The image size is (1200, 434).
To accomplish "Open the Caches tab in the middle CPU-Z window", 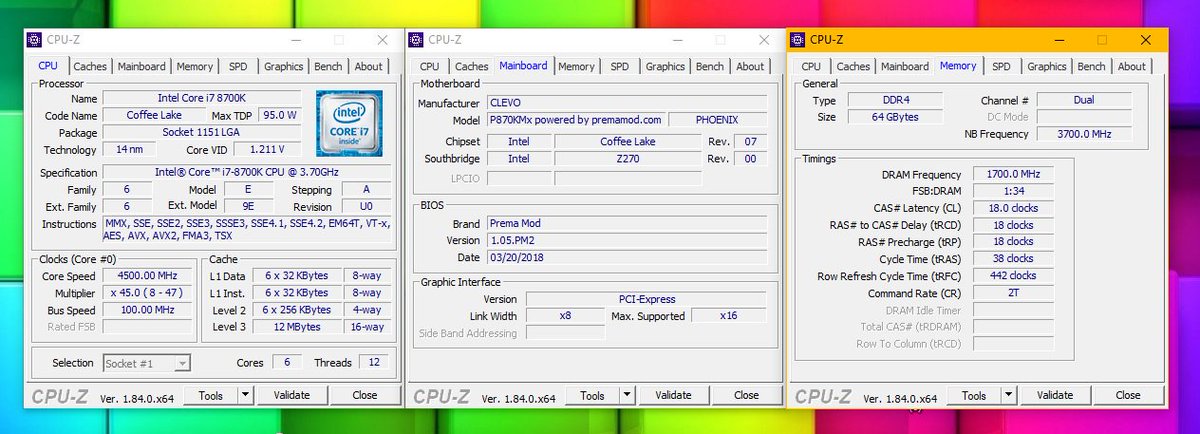I will [472, 67].
